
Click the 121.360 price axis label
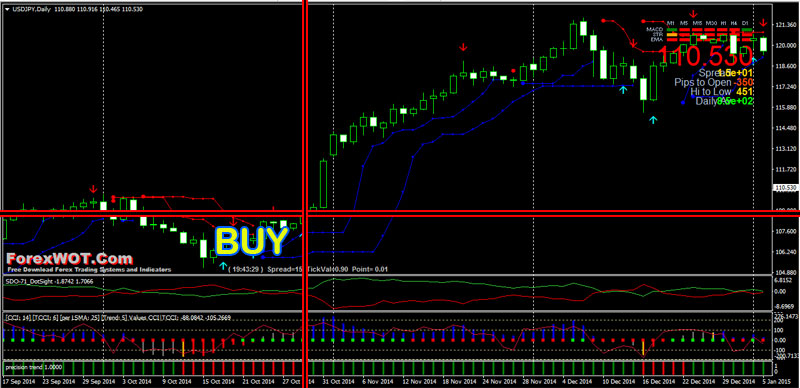pyautogui.click(x=786, y=25)
